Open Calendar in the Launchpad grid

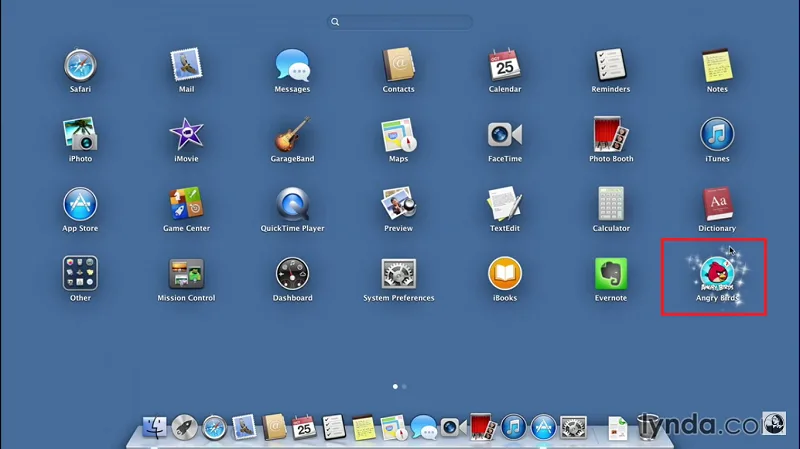tap(505, 65)
